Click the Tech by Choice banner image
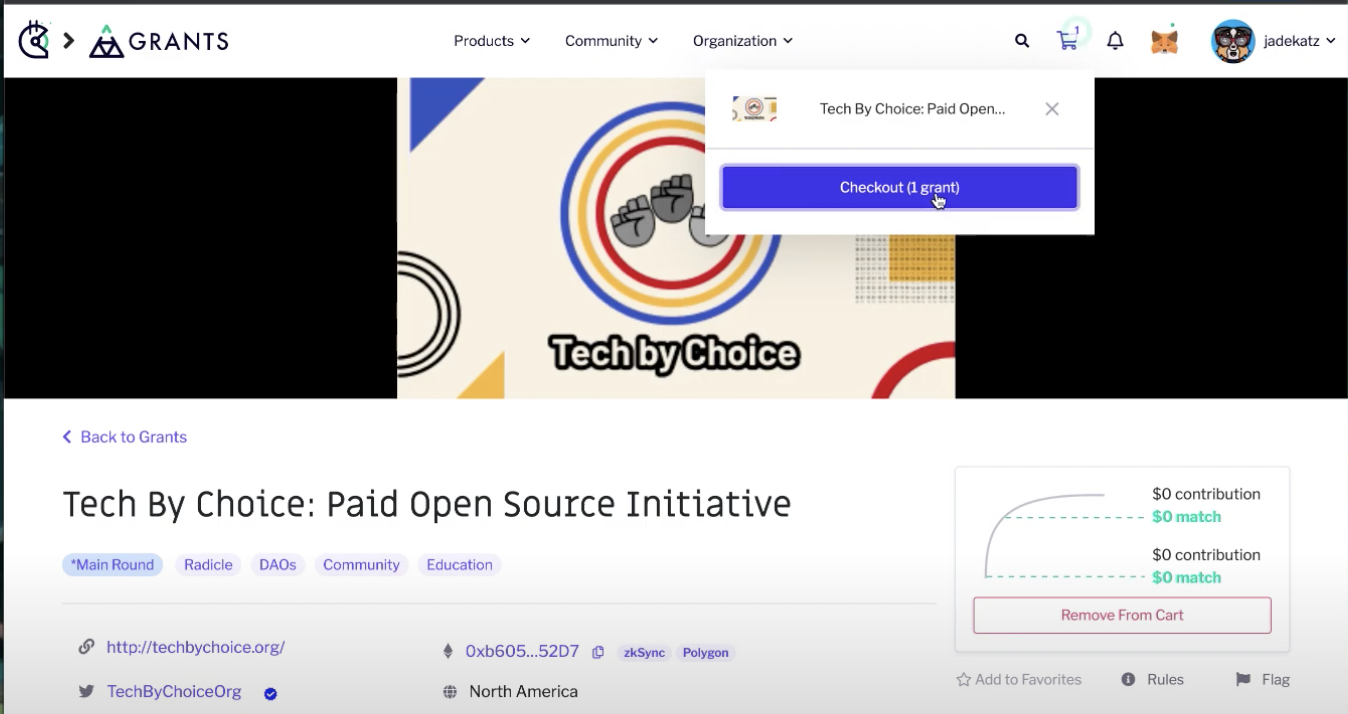 click(x=676, y=238)
